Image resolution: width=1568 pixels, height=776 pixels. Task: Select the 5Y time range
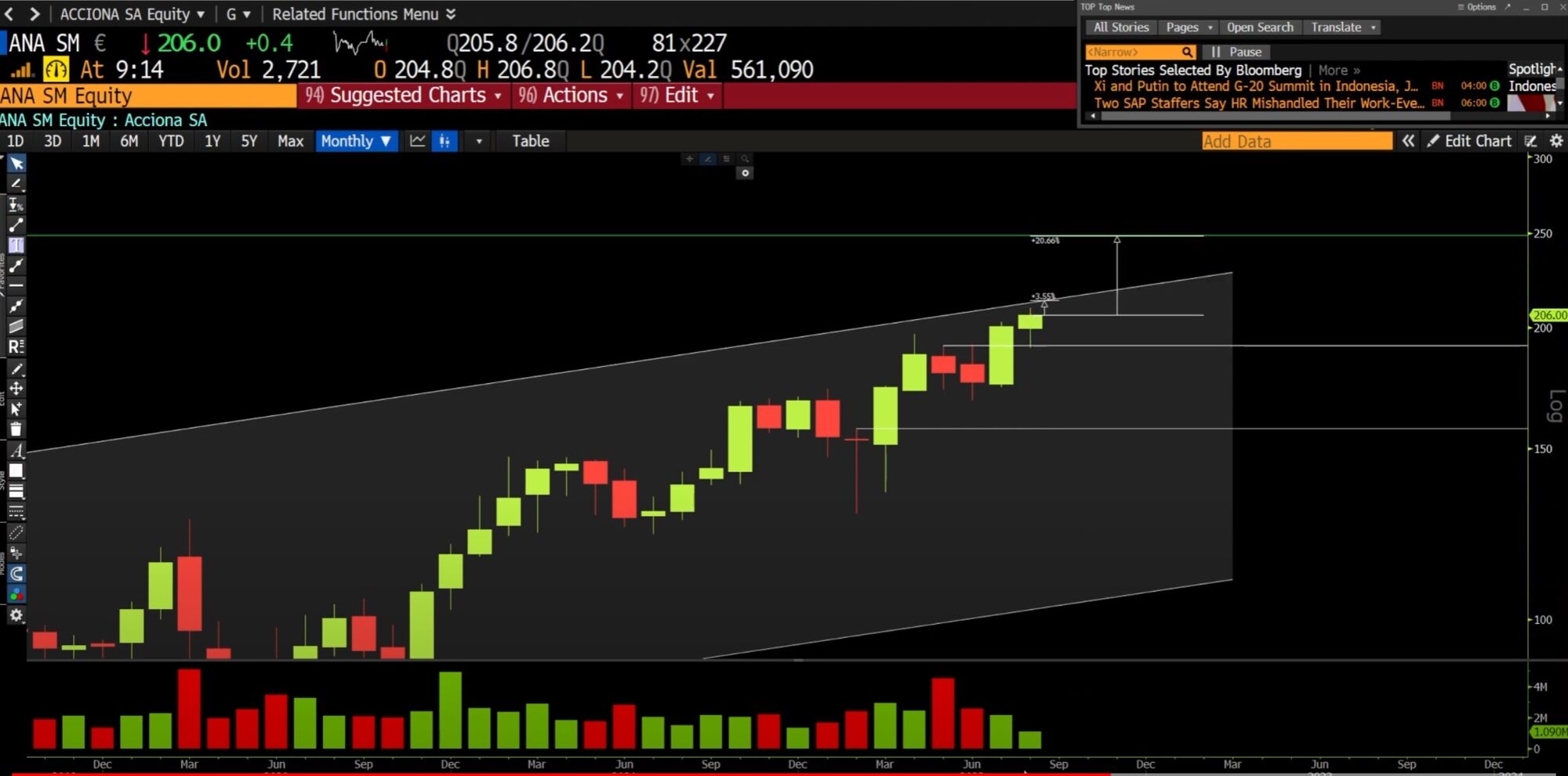click(x=249, y=141)
